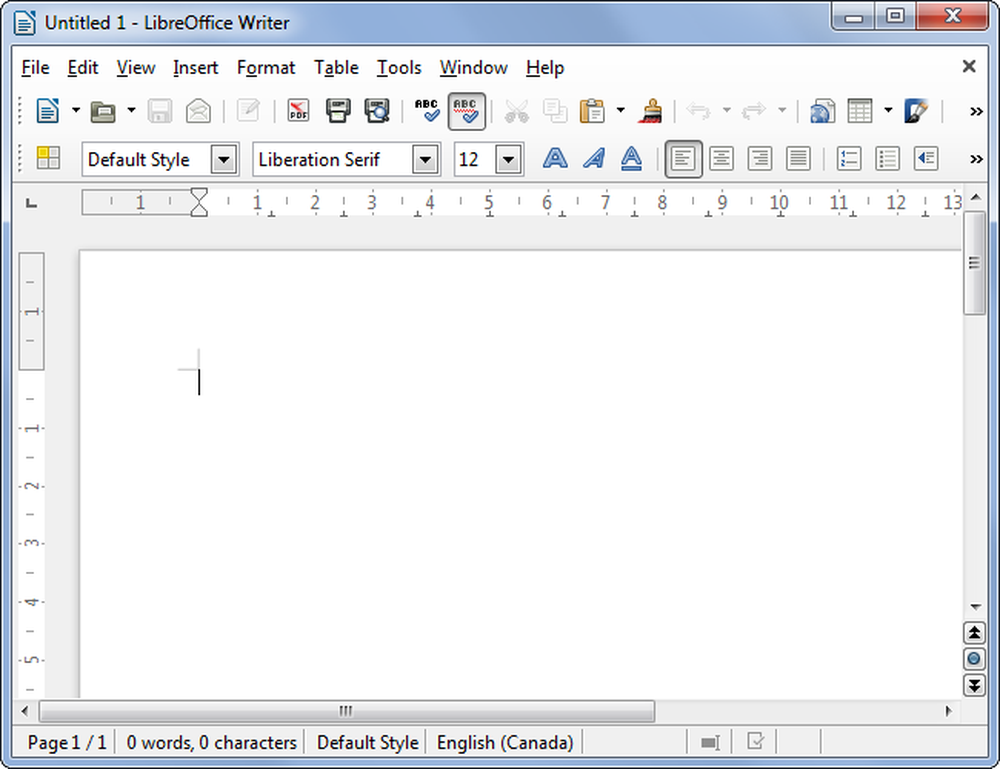Open the Insert menu
This screenshot has width=1000, height=769.
click(195, 68)
